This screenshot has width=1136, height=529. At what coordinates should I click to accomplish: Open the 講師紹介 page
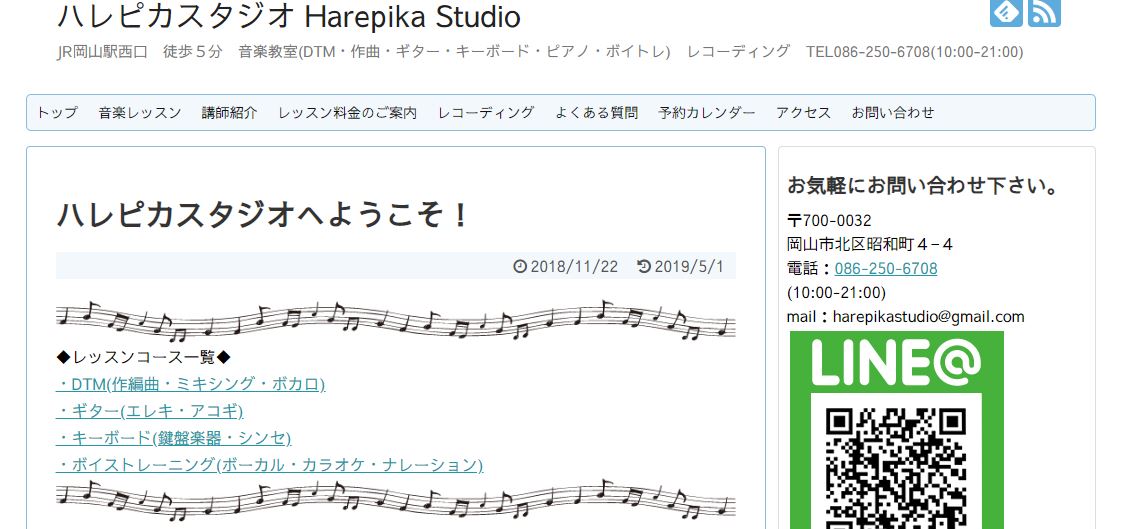tap(229, 113)
